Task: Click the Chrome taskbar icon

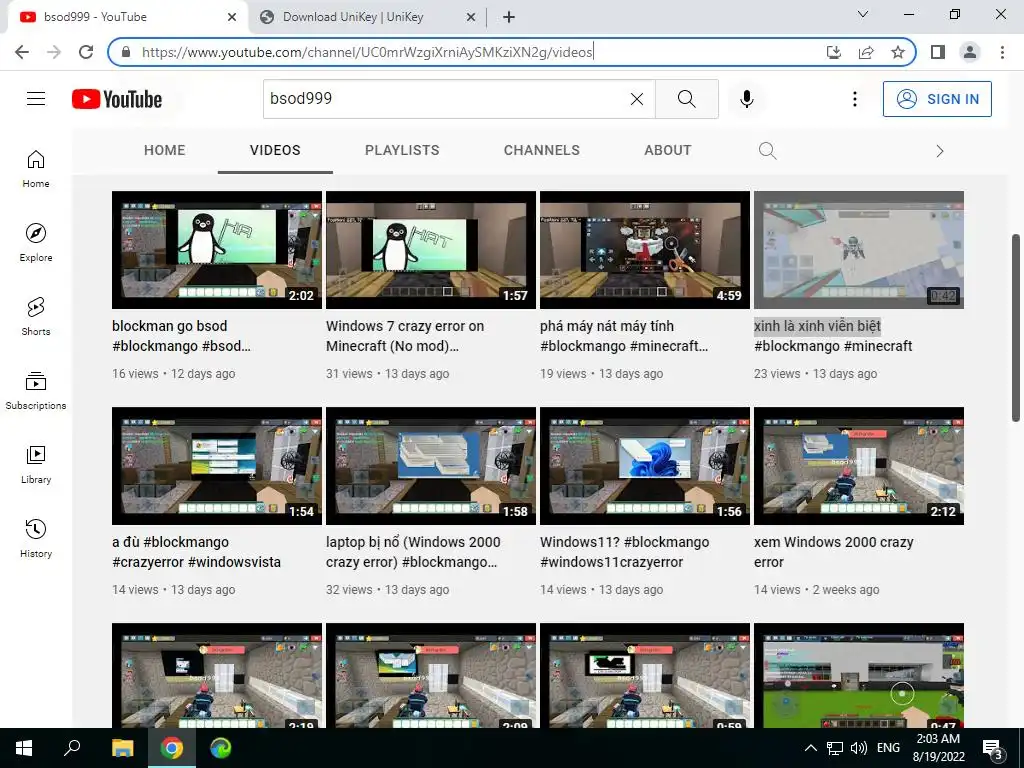Action: [172, 748]
